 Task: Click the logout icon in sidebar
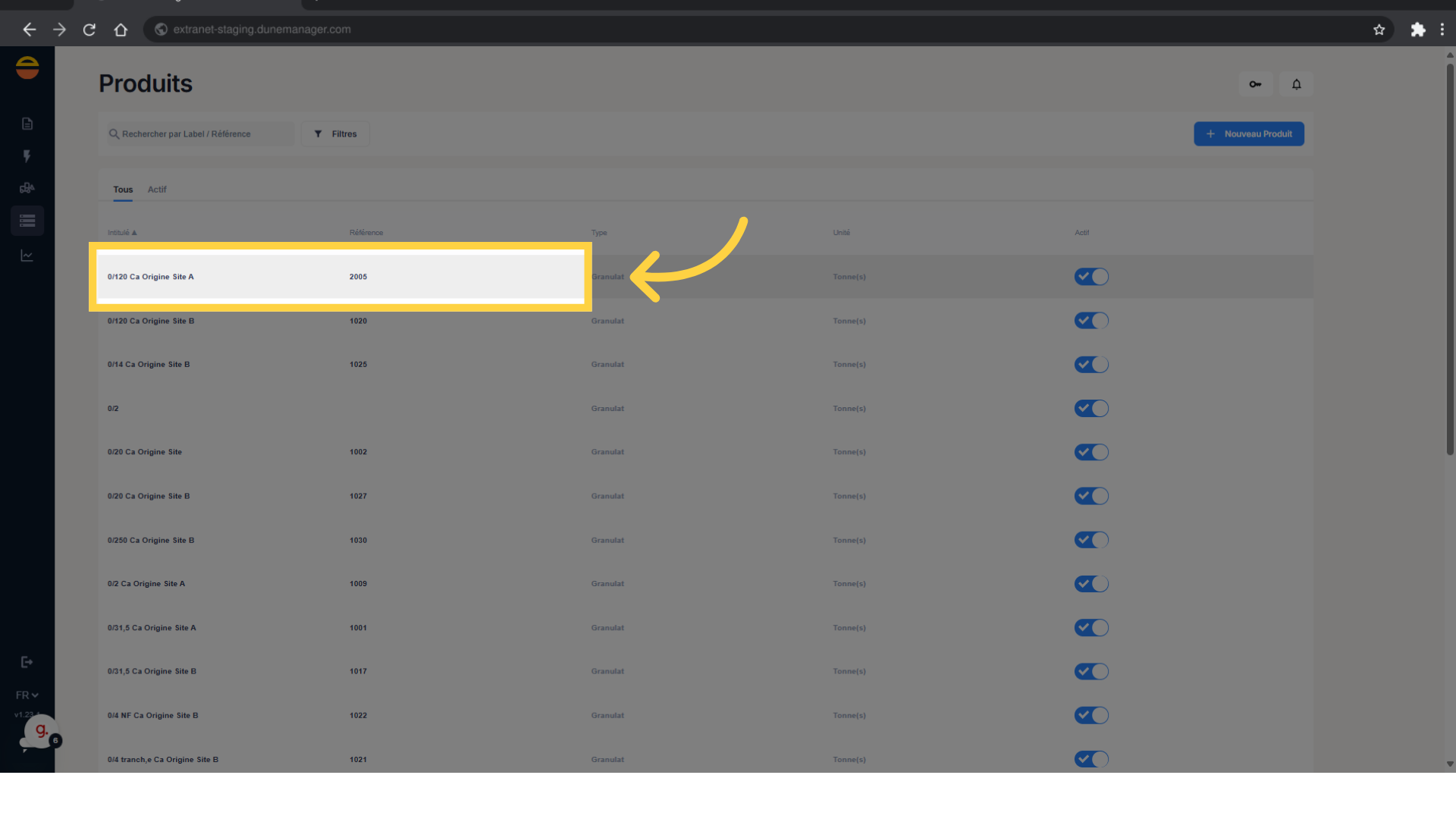(x=27, y=662)
